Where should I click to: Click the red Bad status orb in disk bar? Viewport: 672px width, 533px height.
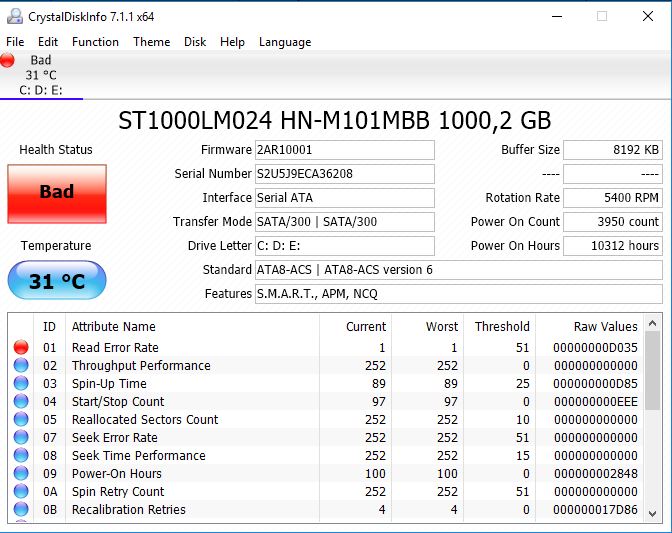(7, 60)
